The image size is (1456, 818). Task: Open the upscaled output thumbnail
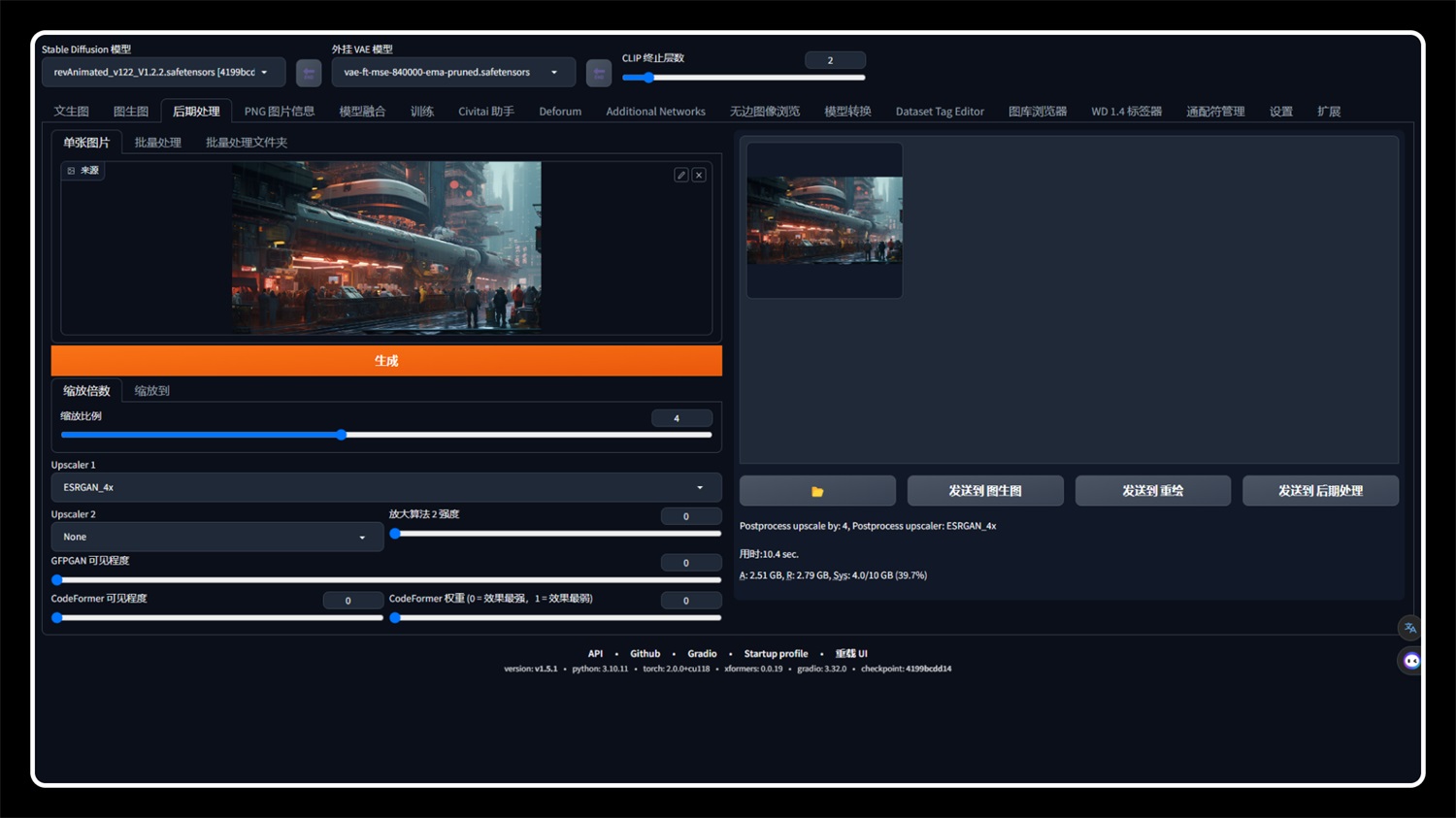pyautogui.click(x=824, y=220)
